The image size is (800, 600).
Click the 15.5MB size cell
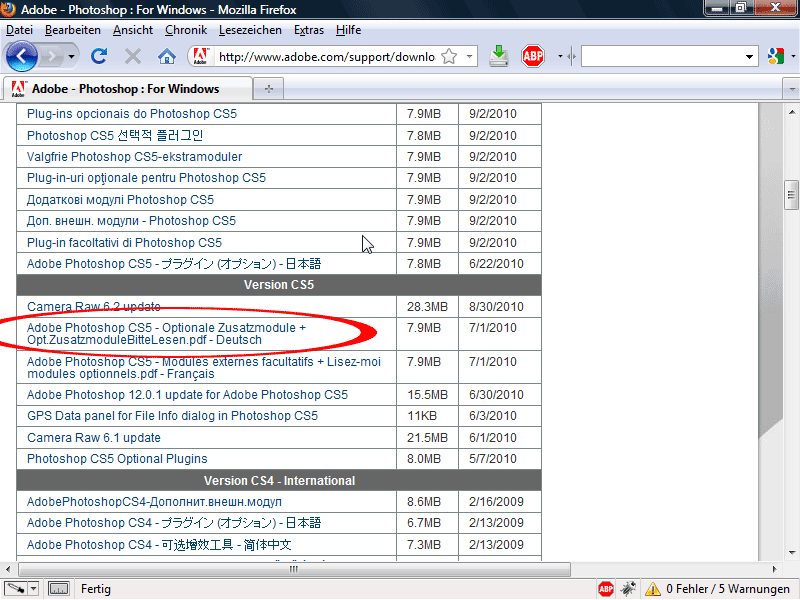point(427,395)
